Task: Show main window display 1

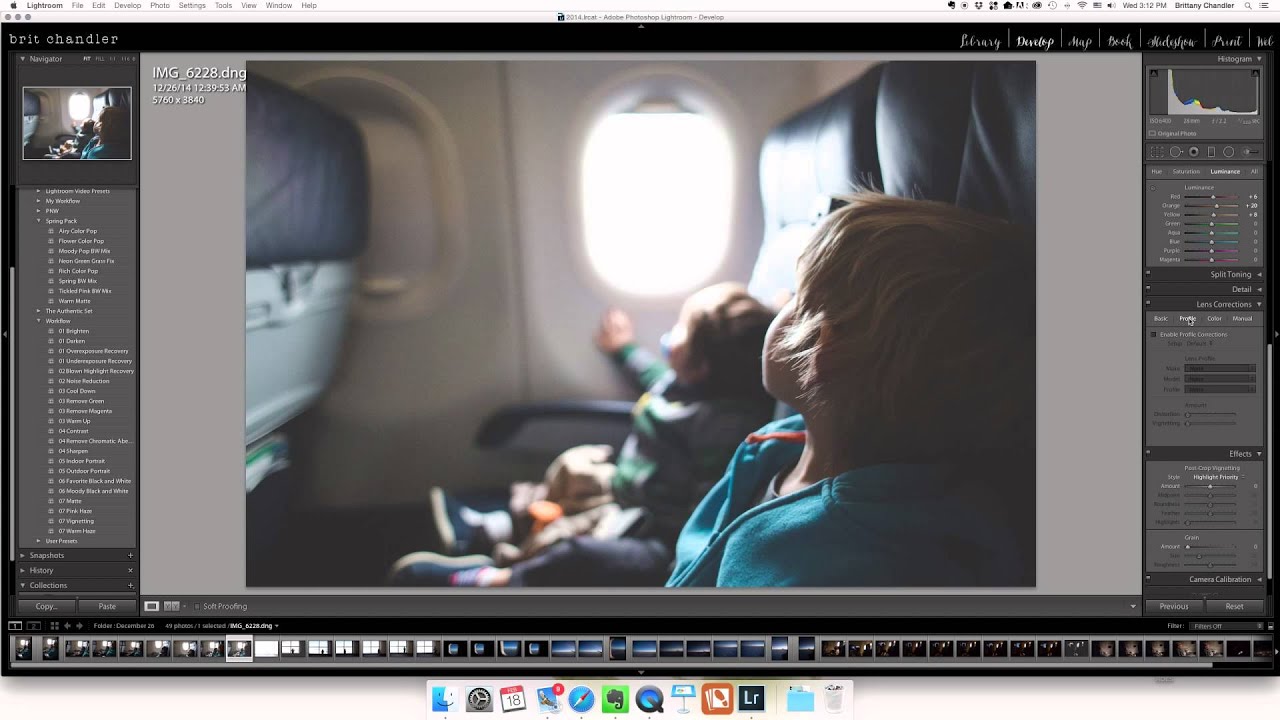Action: pos(15,626)
